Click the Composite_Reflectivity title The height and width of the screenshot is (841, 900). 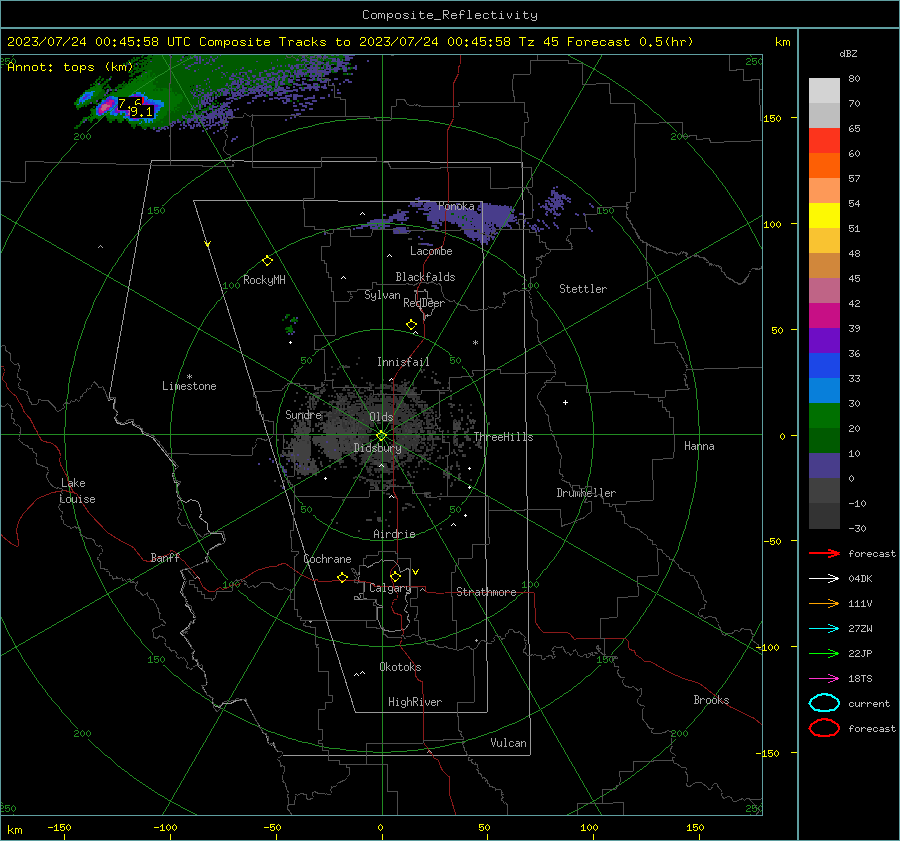click(449, 15)
